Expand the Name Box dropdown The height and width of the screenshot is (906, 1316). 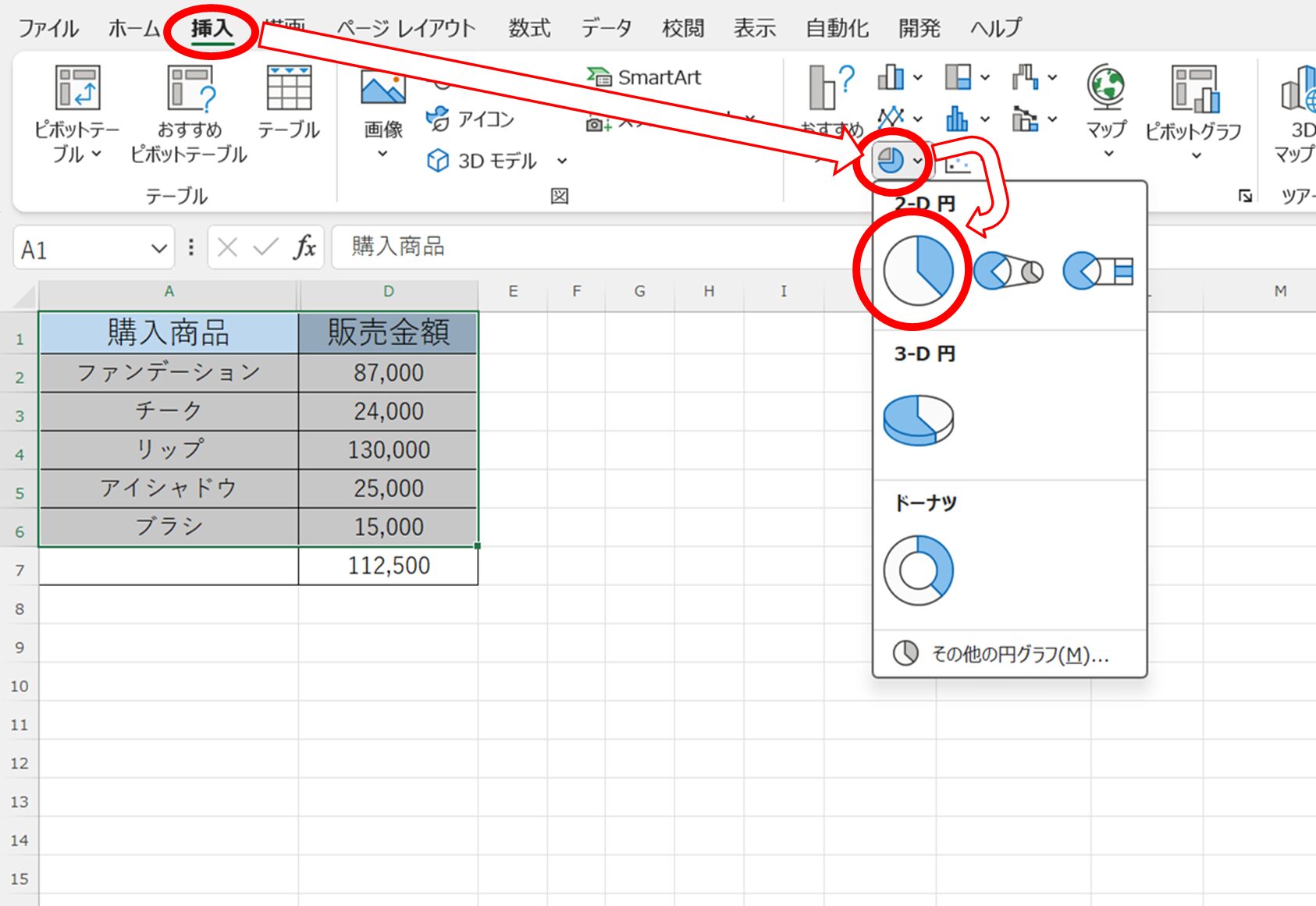158,250
